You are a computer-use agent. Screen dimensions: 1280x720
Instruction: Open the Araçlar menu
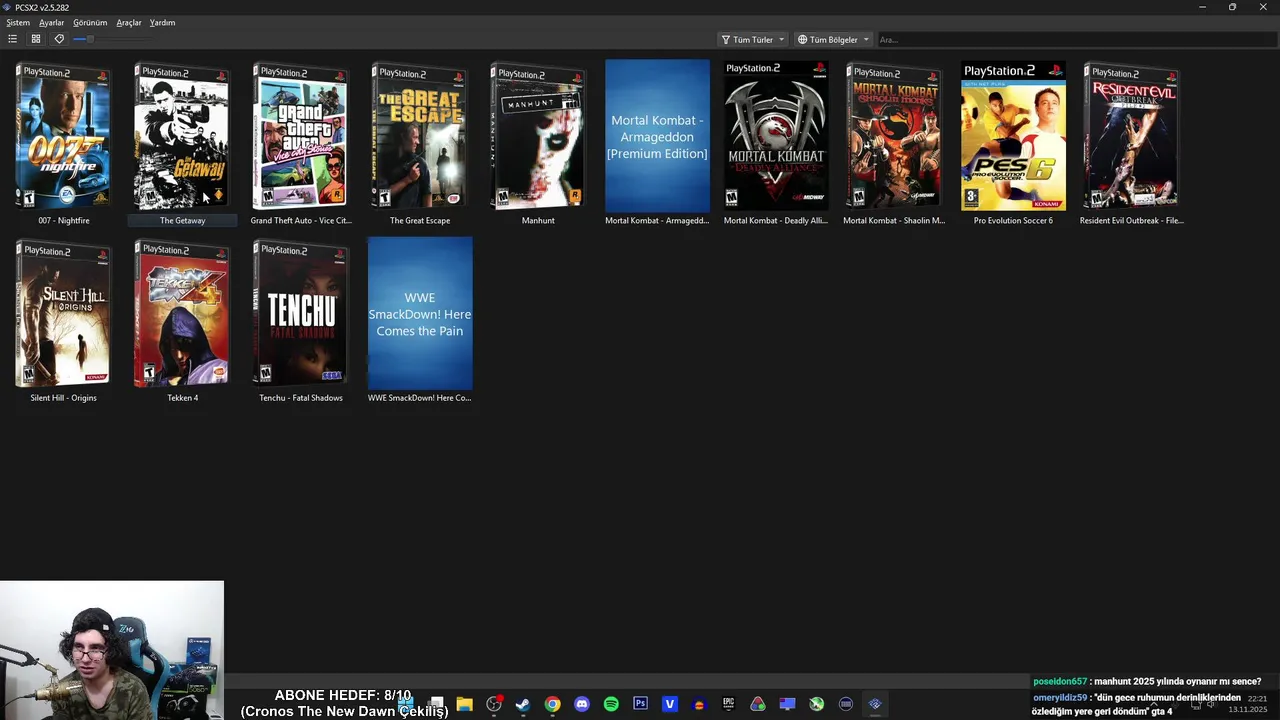coord(129,22)
